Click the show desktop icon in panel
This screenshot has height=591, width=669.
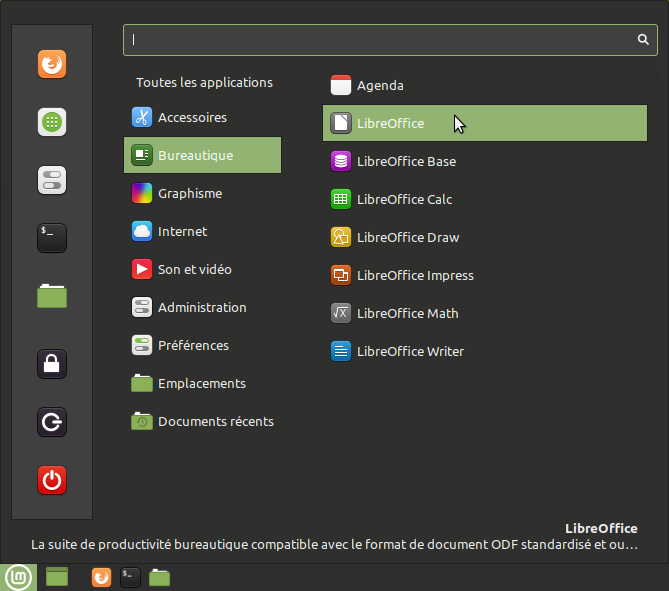57,577
